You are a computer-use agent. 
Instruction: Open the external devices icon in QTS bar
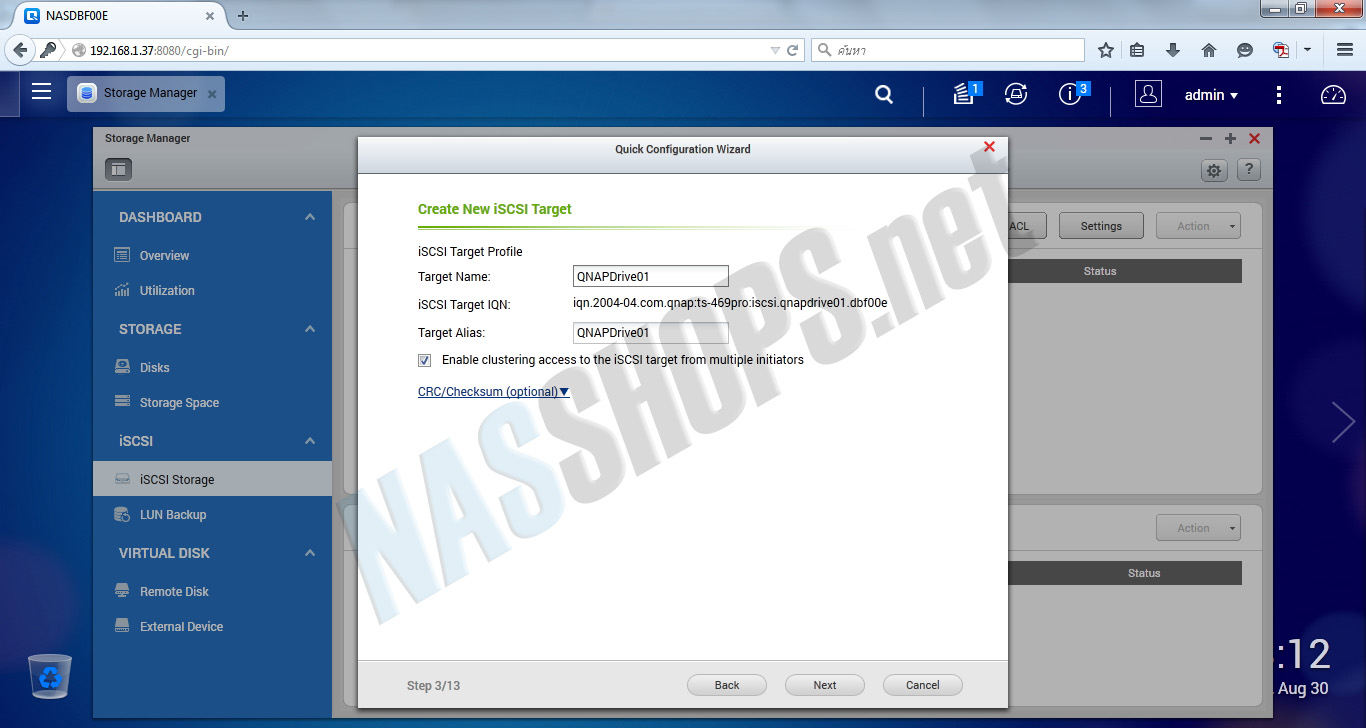coord(1016,94)
